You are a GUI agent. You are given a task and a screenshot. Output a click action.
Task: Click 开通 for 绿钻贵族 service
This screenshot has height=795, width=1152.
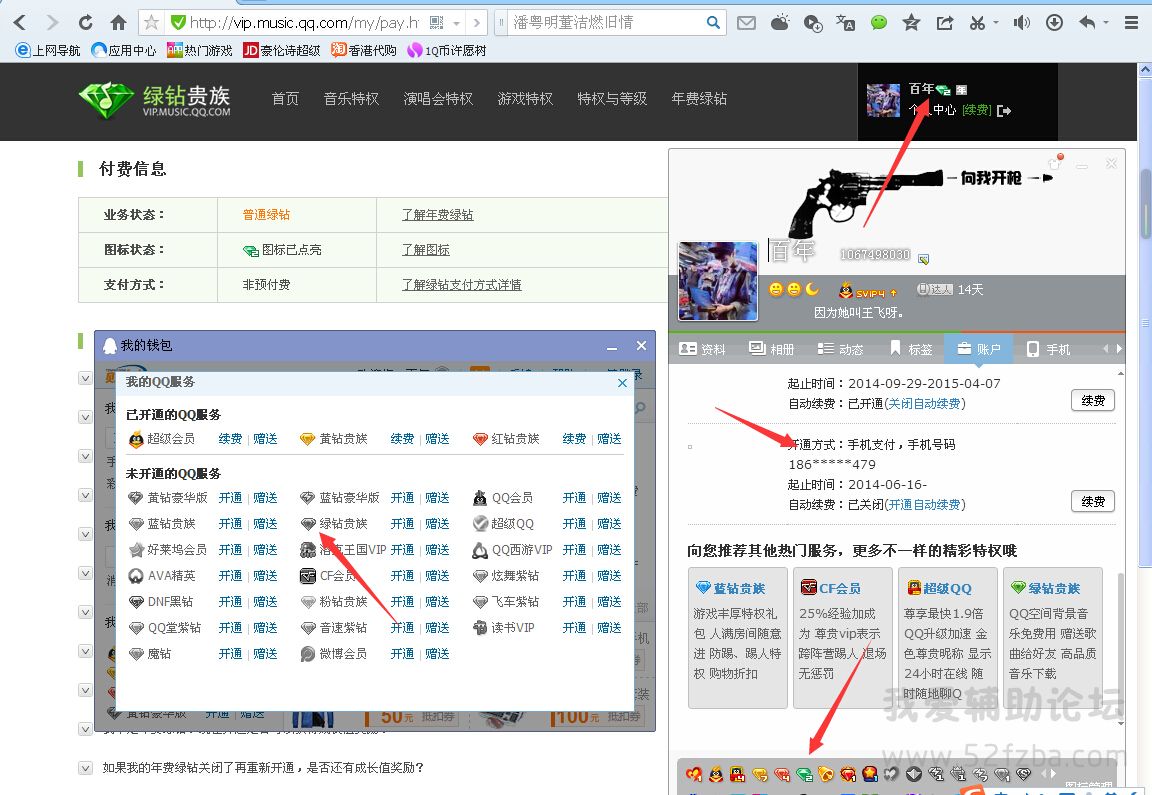(402, 524)
